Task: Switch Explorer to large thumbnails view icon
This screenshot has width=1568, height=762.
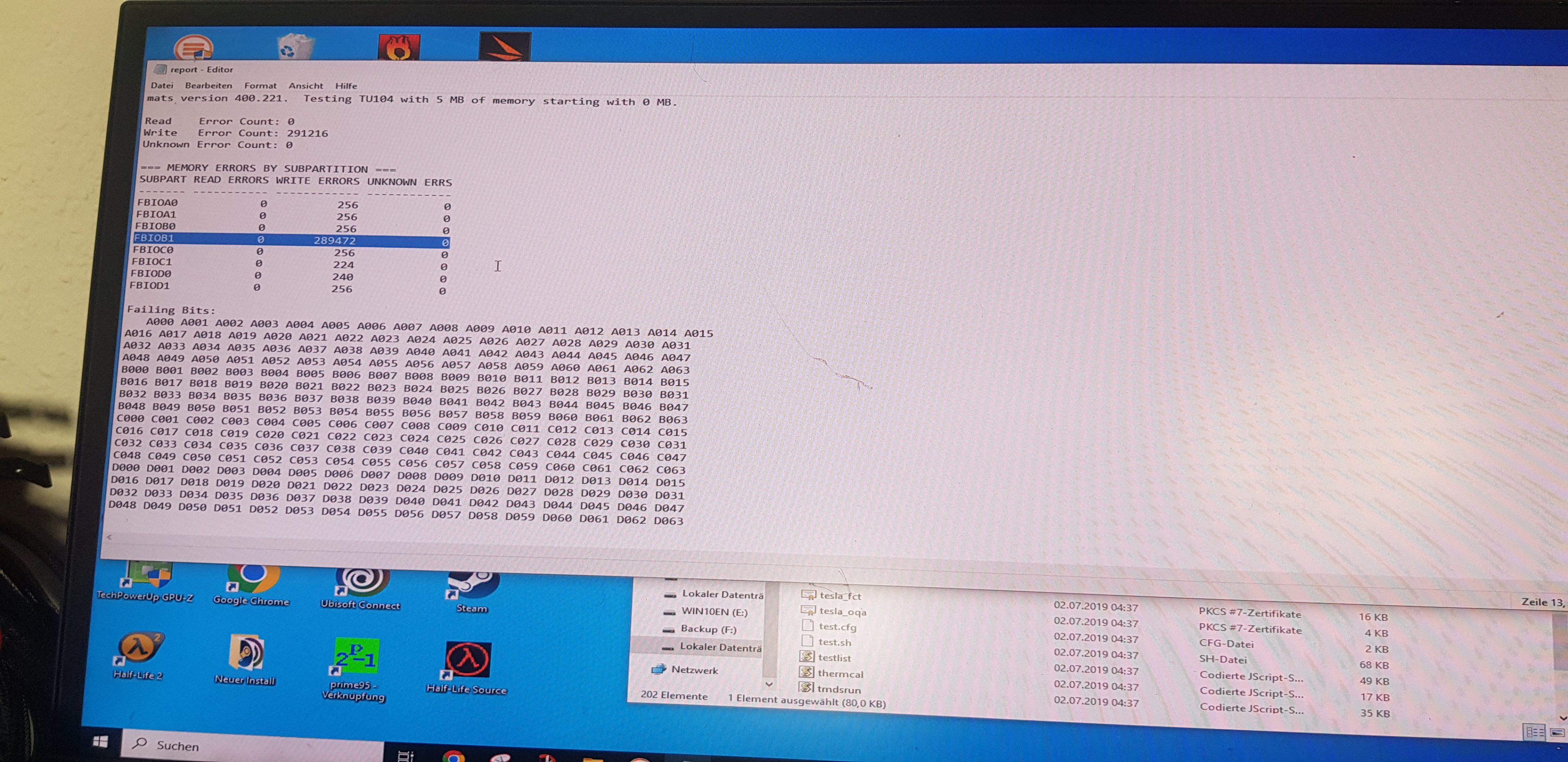Action: pos(1557,733)
